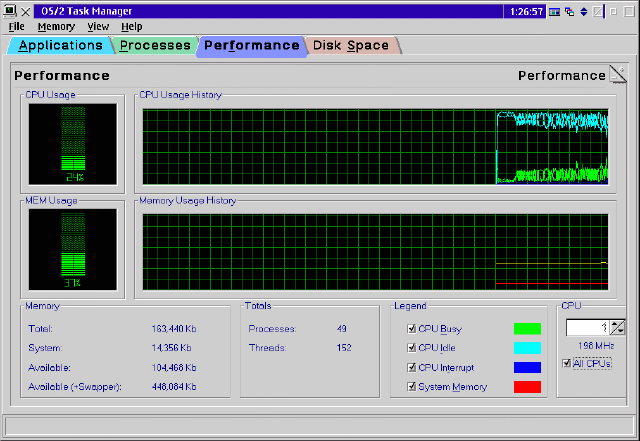640x441 pixels.
Task: Click the large square maximize title bar button
Action: [629, 11]
